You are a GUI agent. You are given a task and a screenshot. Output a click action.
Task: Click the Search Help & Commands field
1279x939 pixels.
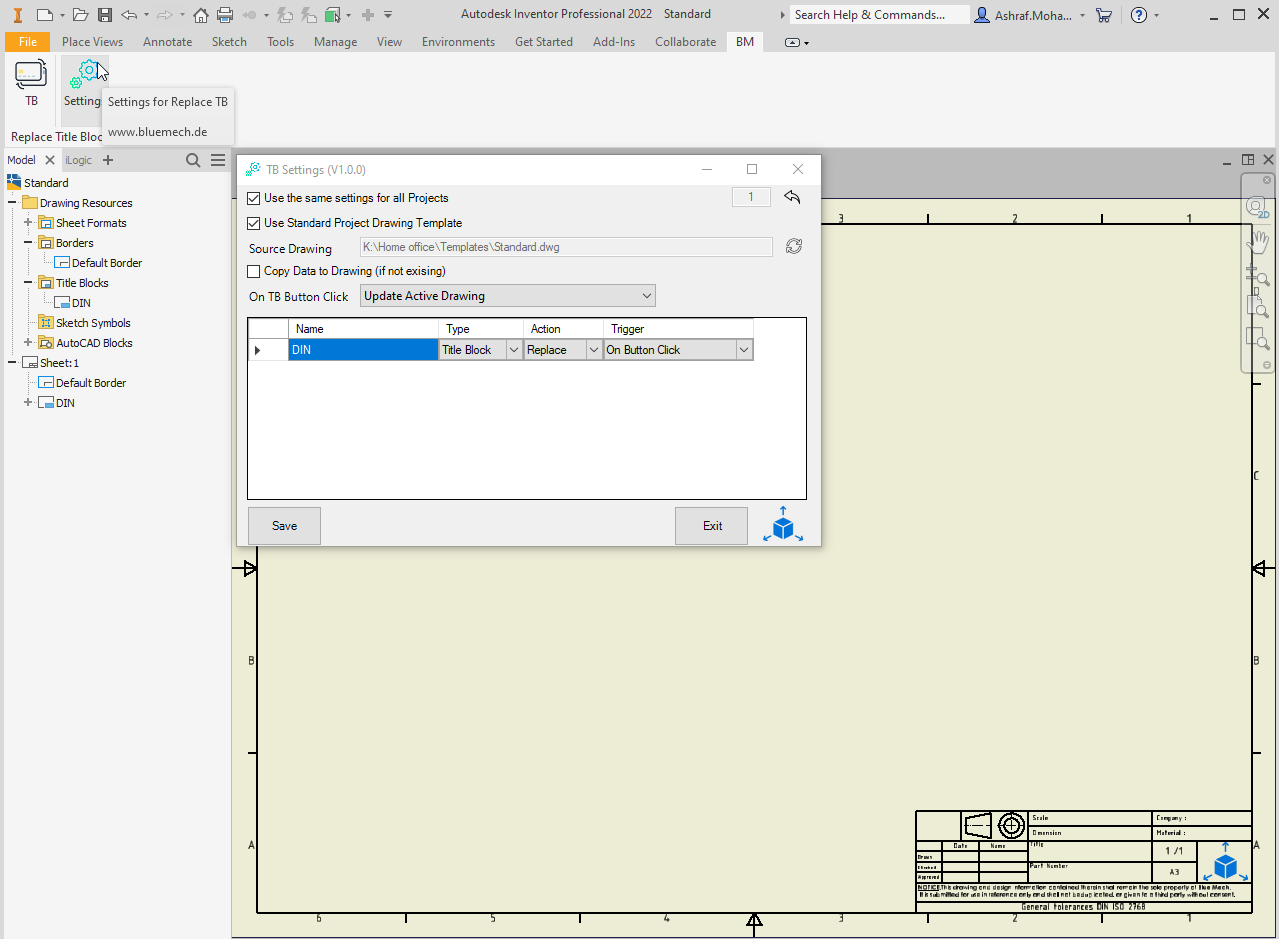point(878,15)
